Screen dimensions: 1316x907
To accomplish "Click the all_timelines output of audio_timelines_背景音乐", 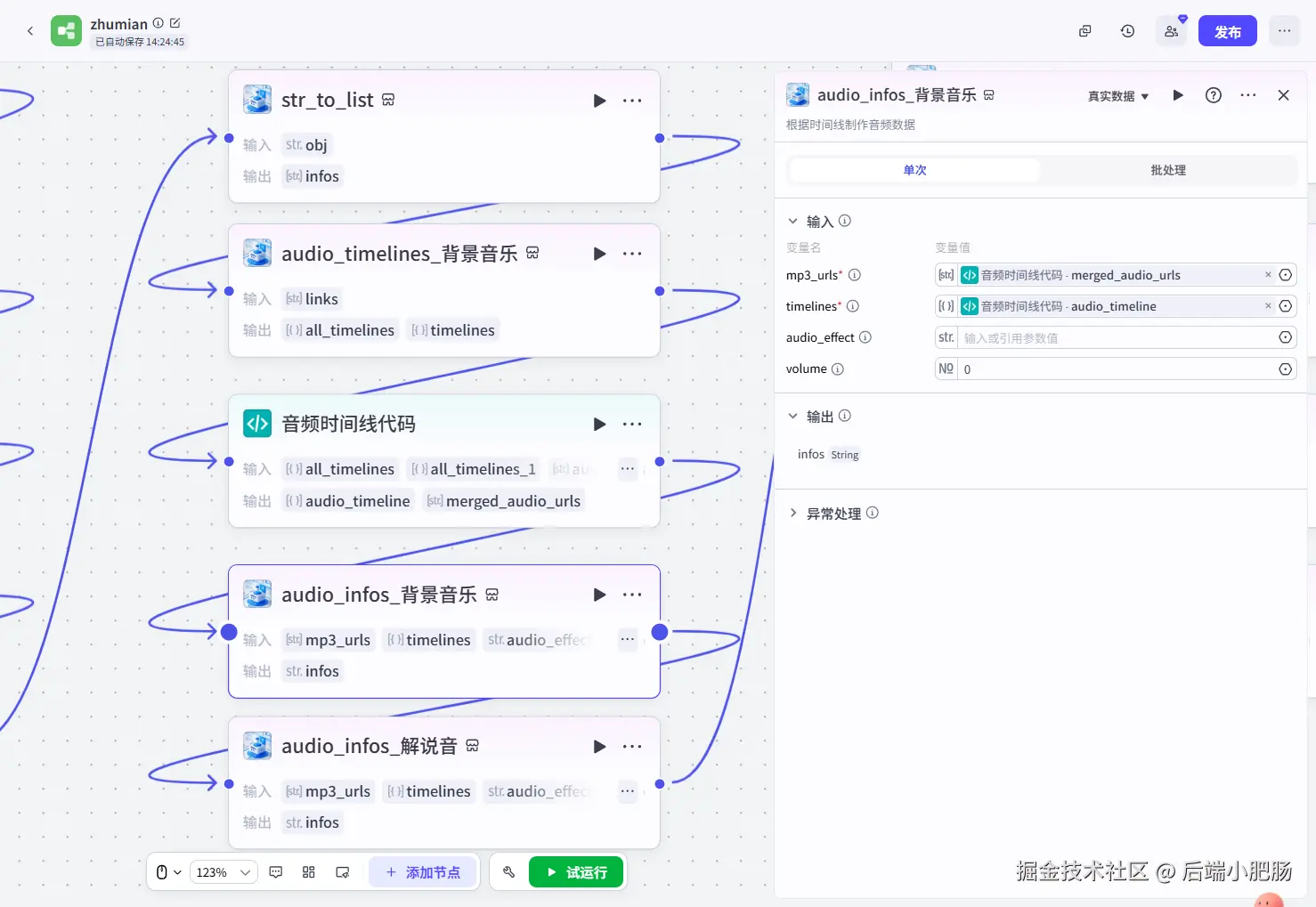I will tap(340, 330).
